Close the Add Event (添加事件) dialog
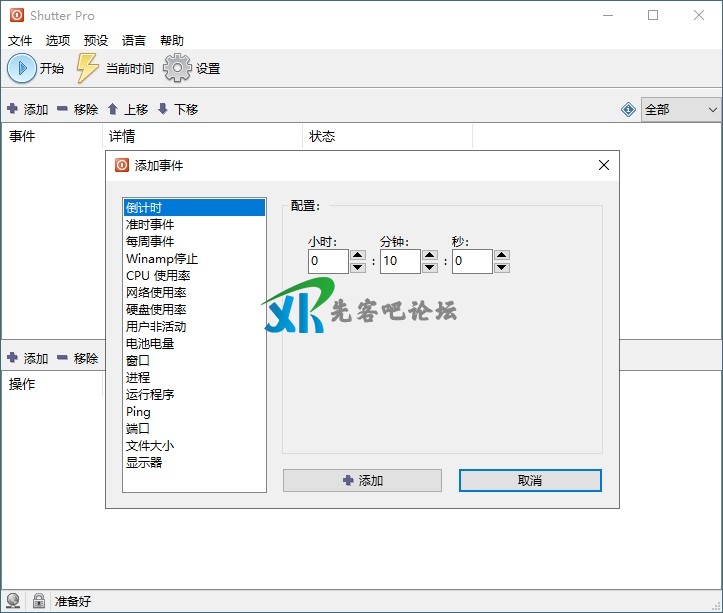 604,165
